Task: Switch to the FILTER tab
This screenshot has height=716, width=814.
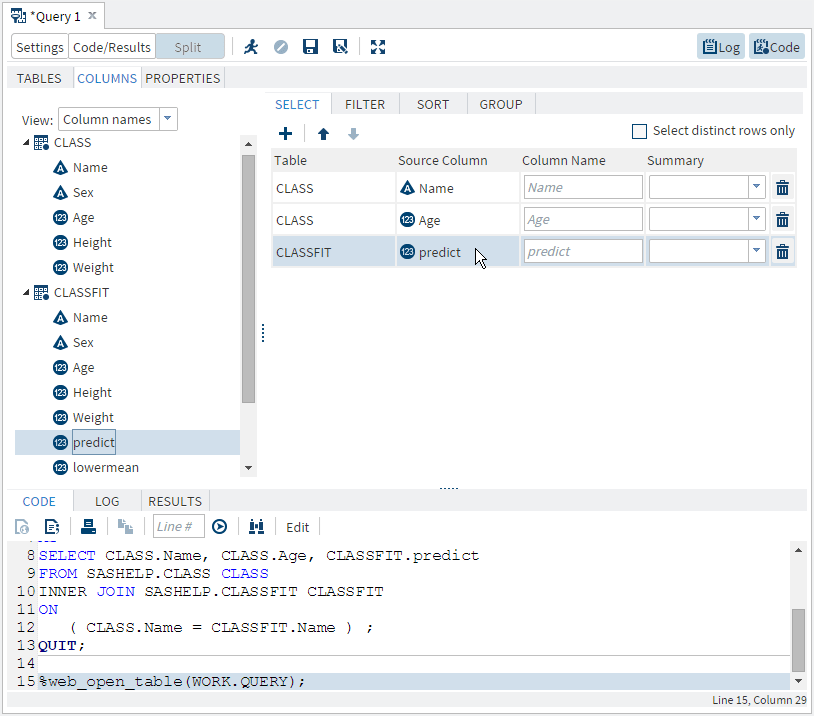Action: pos(365,104)
